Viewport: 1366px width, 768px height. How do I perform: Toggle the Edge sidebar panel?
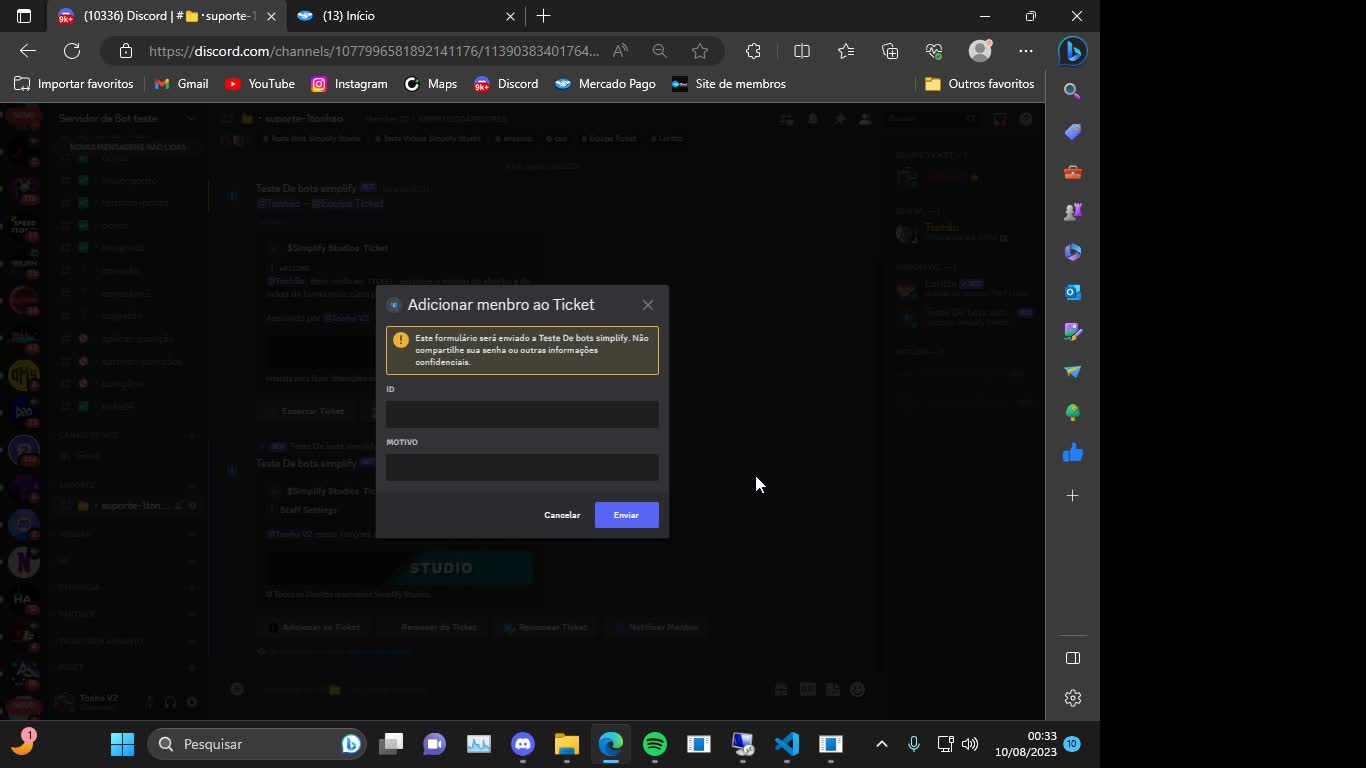click(x=1071, y=658)
